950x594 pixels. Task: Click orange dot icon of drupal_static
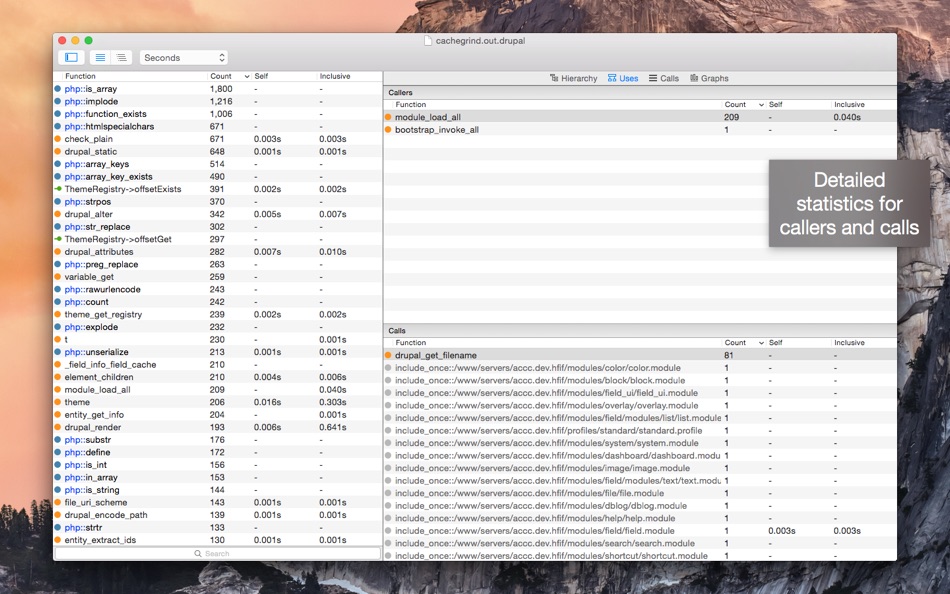click(x=58, y=152)
